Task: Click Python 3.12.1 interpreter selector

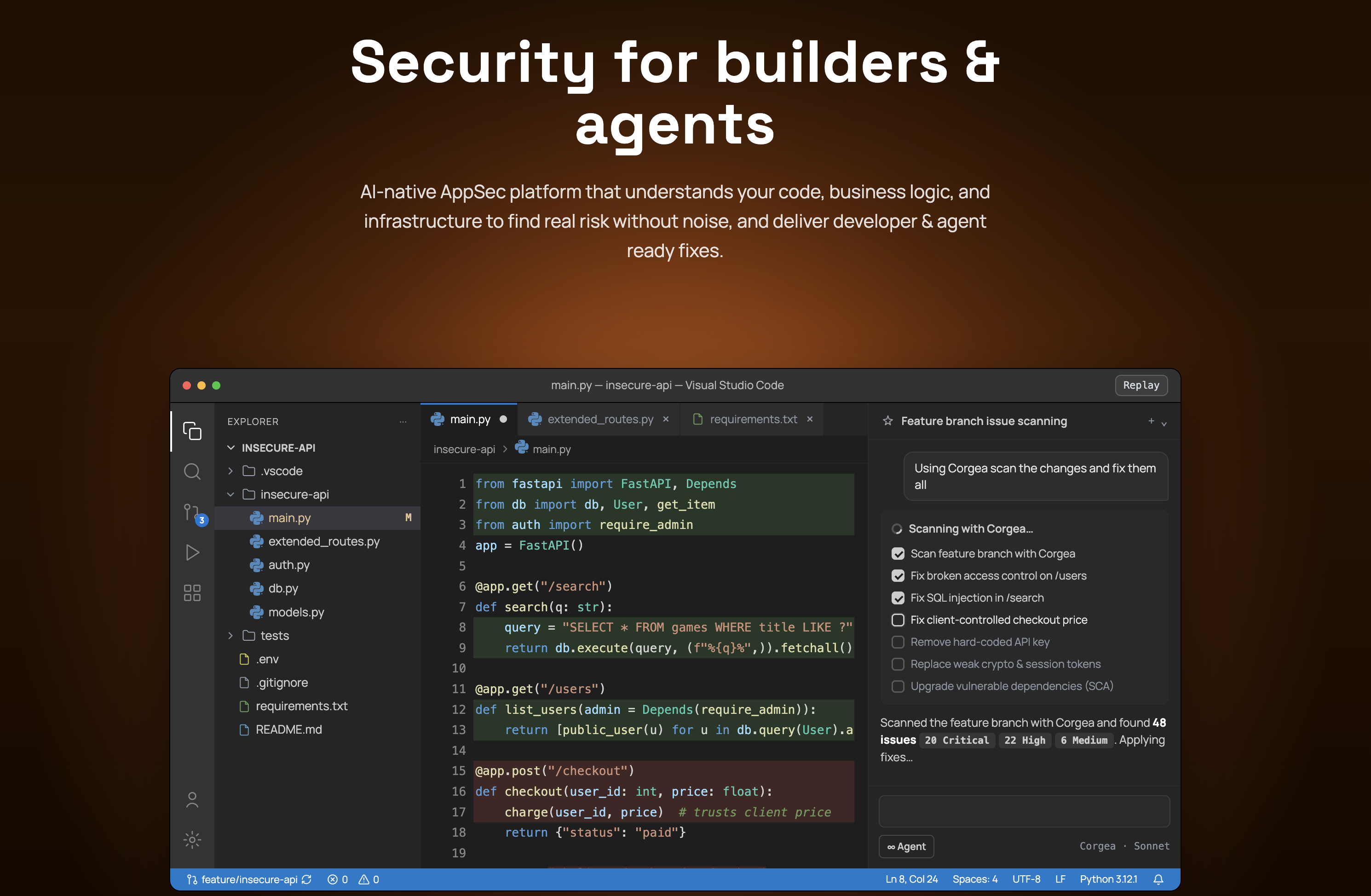Action: click(x=1108, y=879)
